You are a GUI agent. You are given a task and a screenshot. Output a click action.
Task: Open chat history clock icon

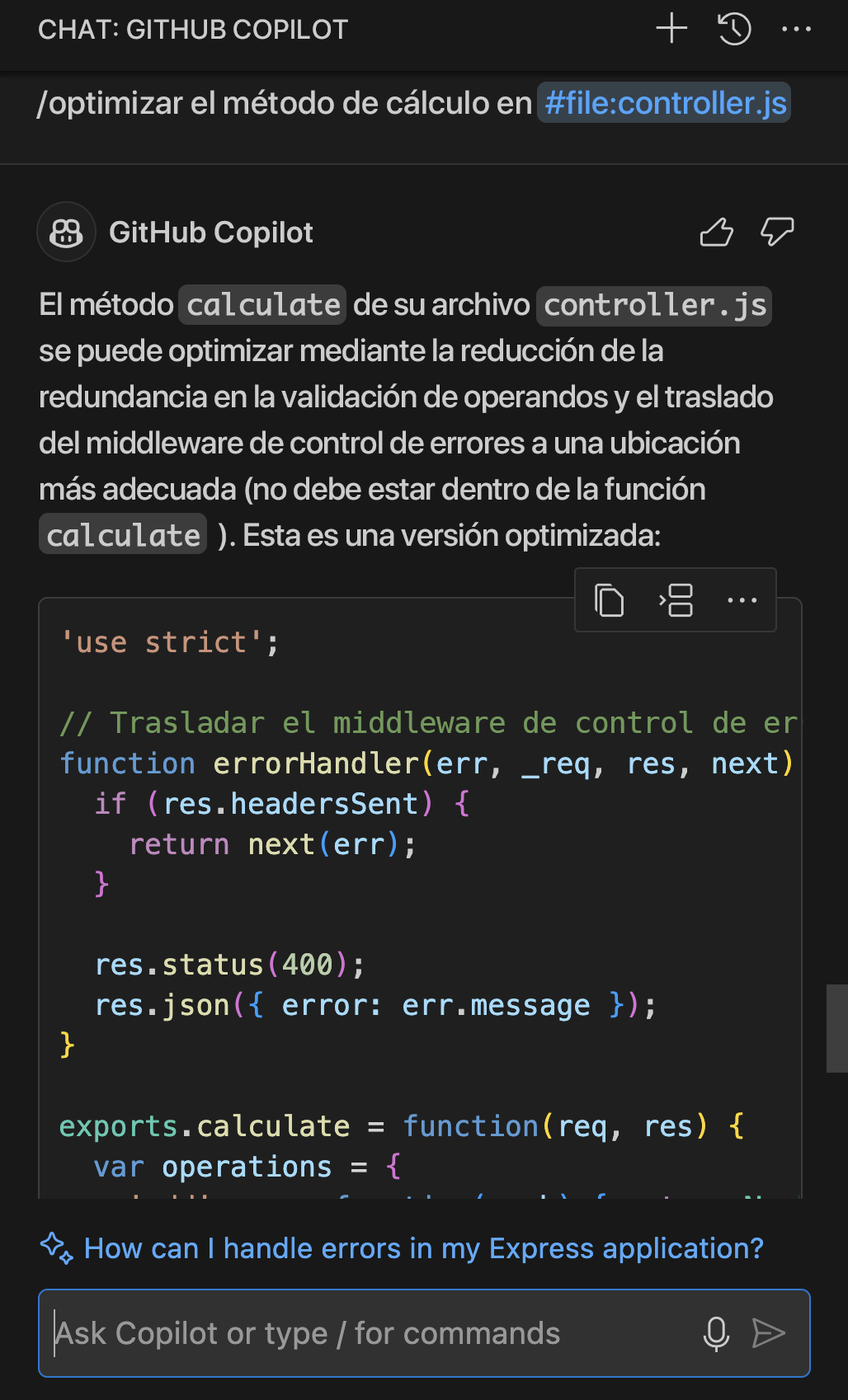coord(734,29)
